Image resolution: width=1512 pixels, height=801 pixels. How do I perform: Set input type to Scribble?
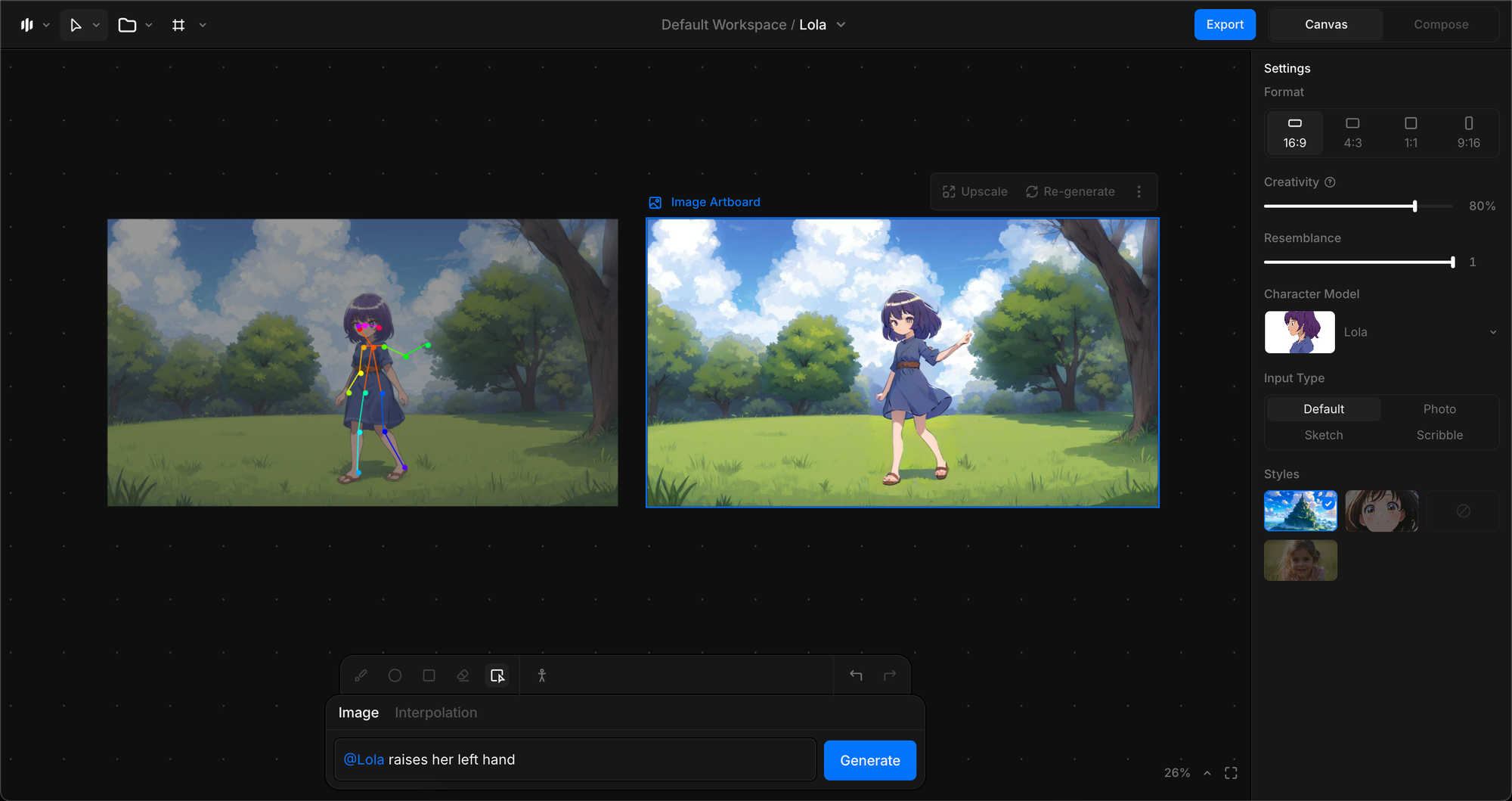point(1439,435)
